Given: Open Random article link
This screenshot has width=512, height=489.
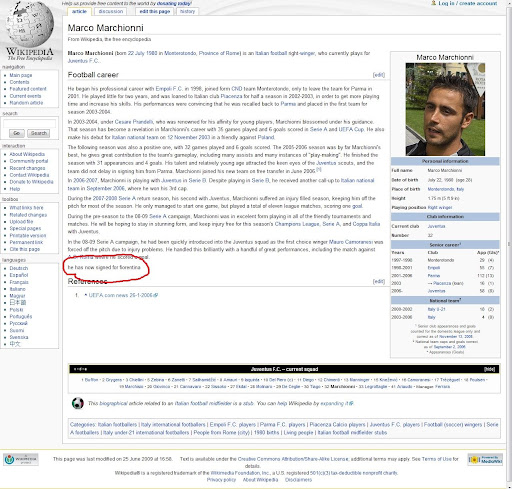Looking at the screenshot, I should [x=26, y=103].
